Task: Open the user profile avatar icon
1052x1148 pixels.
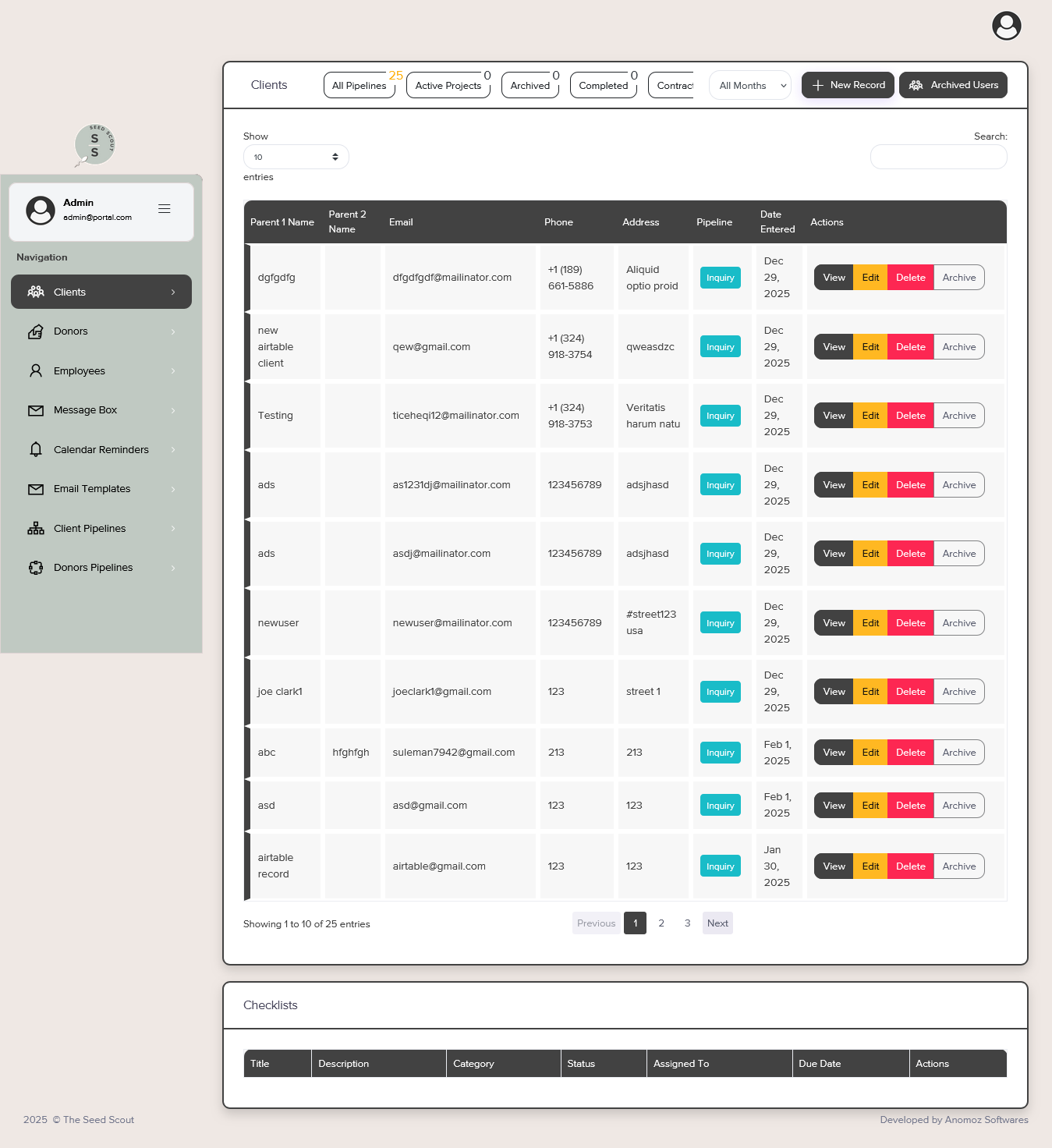Action: [x=1006, y=26]
